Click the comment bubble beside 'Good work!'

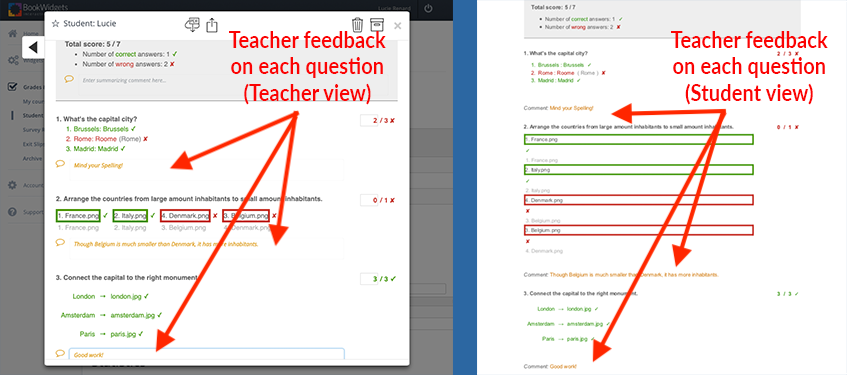60,353
